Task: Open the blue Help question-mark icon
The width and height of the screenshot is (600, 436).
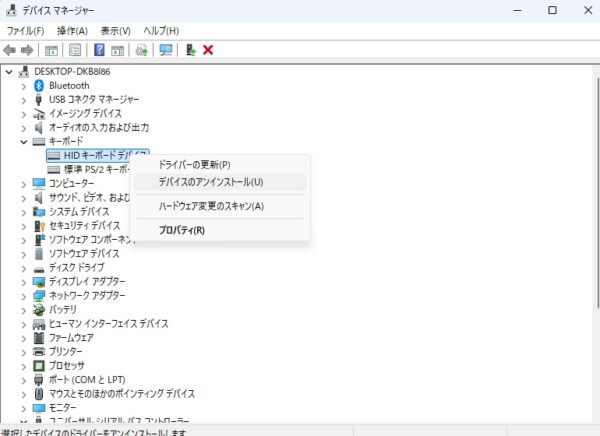Action: pos(99,50)
